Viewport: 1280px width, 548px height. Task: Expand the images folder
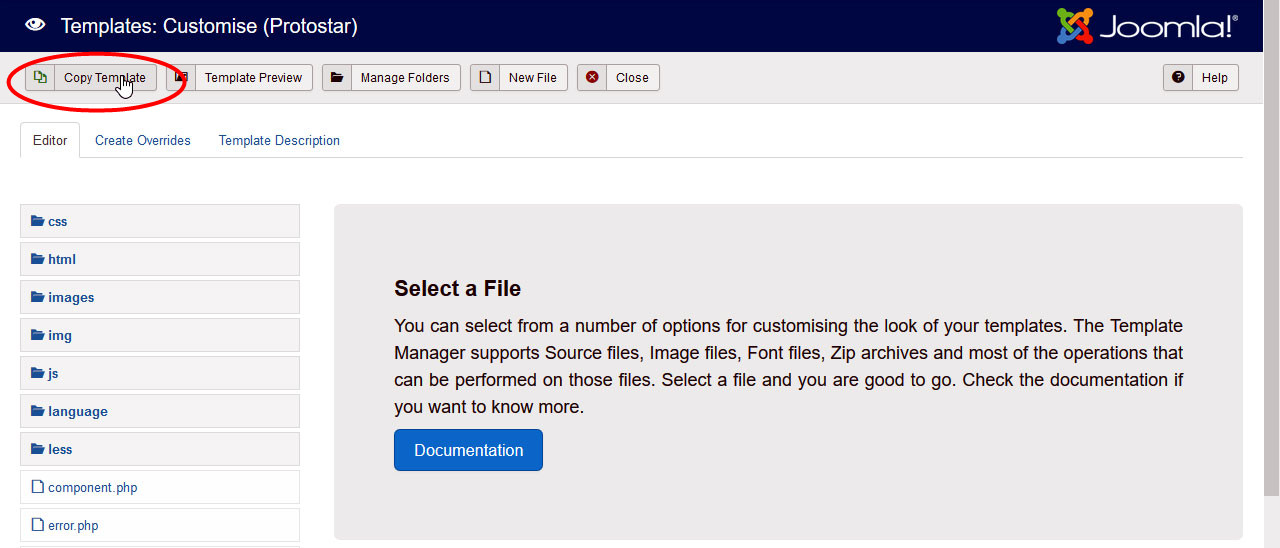tap(70, 297)
